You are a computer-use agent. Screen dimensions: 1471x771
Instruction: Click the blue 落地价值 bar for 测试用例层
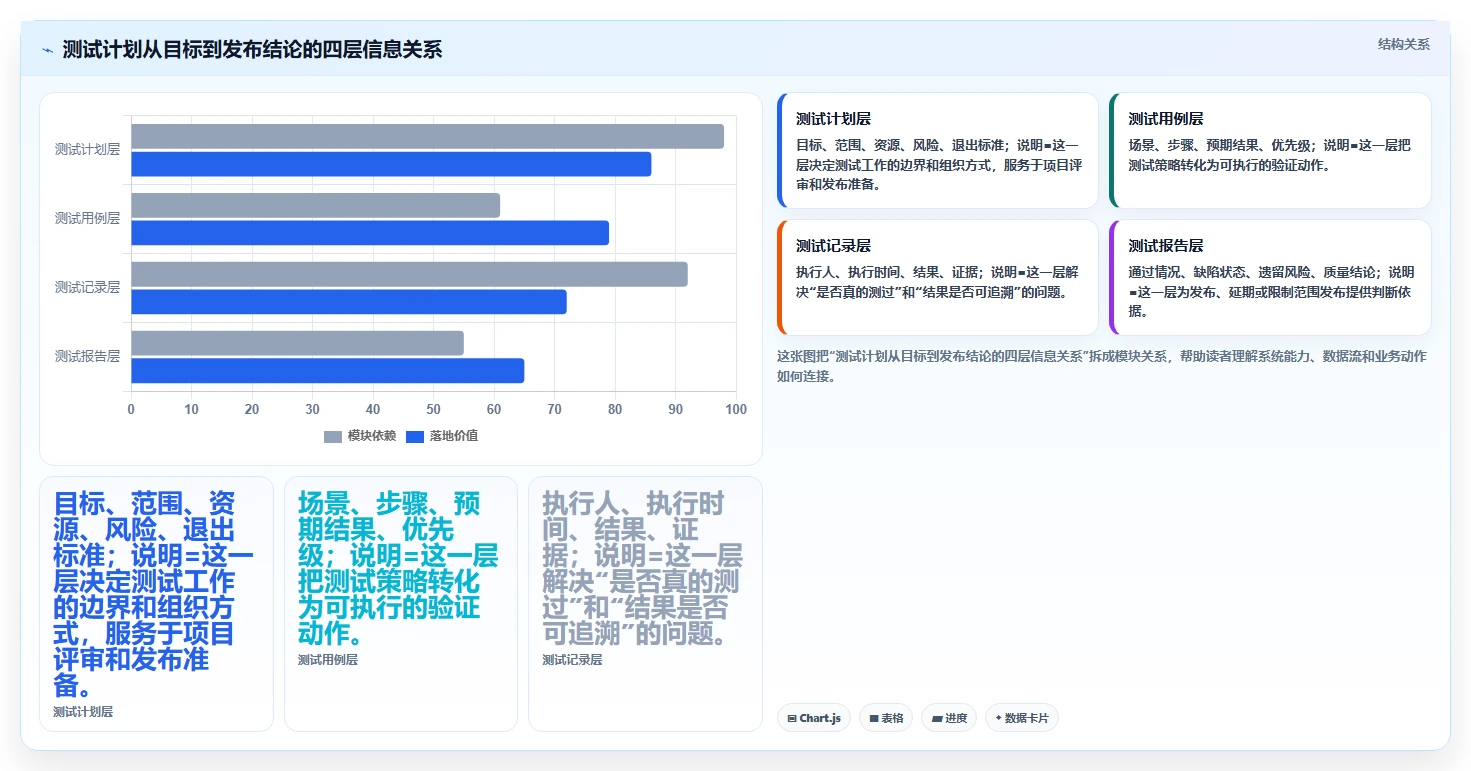click(370, 233)
